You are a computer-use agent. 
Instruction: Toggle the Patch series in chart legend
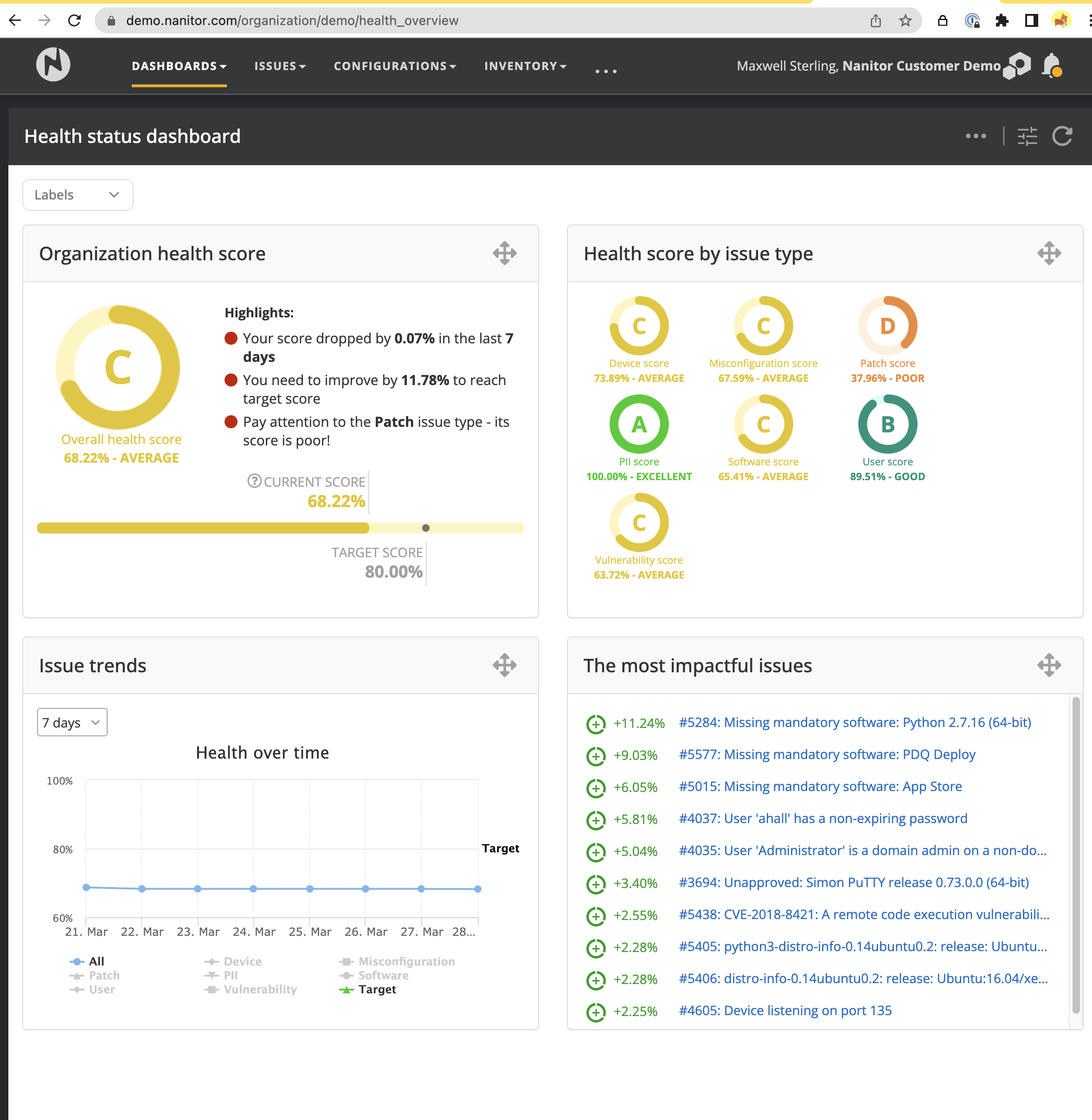(103, 976)
